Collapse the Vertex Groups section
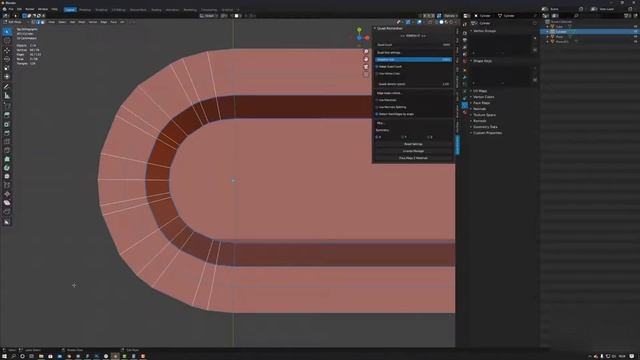This screenshot has width=640, height=360. 471,31
